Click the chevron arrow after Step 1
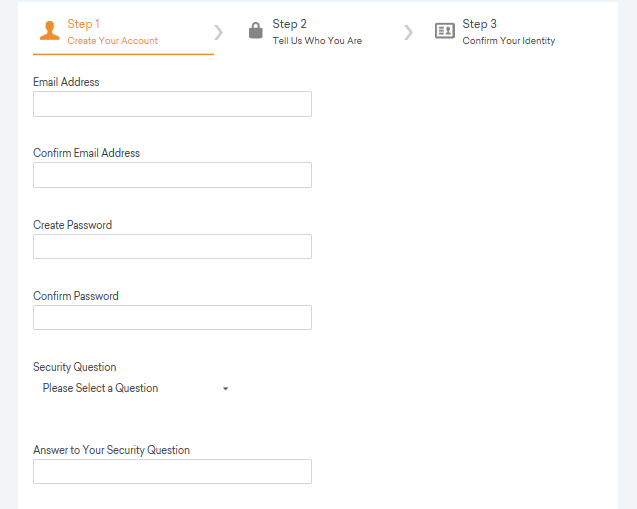This screenshot has width=637, height=509. coord(219,32)
